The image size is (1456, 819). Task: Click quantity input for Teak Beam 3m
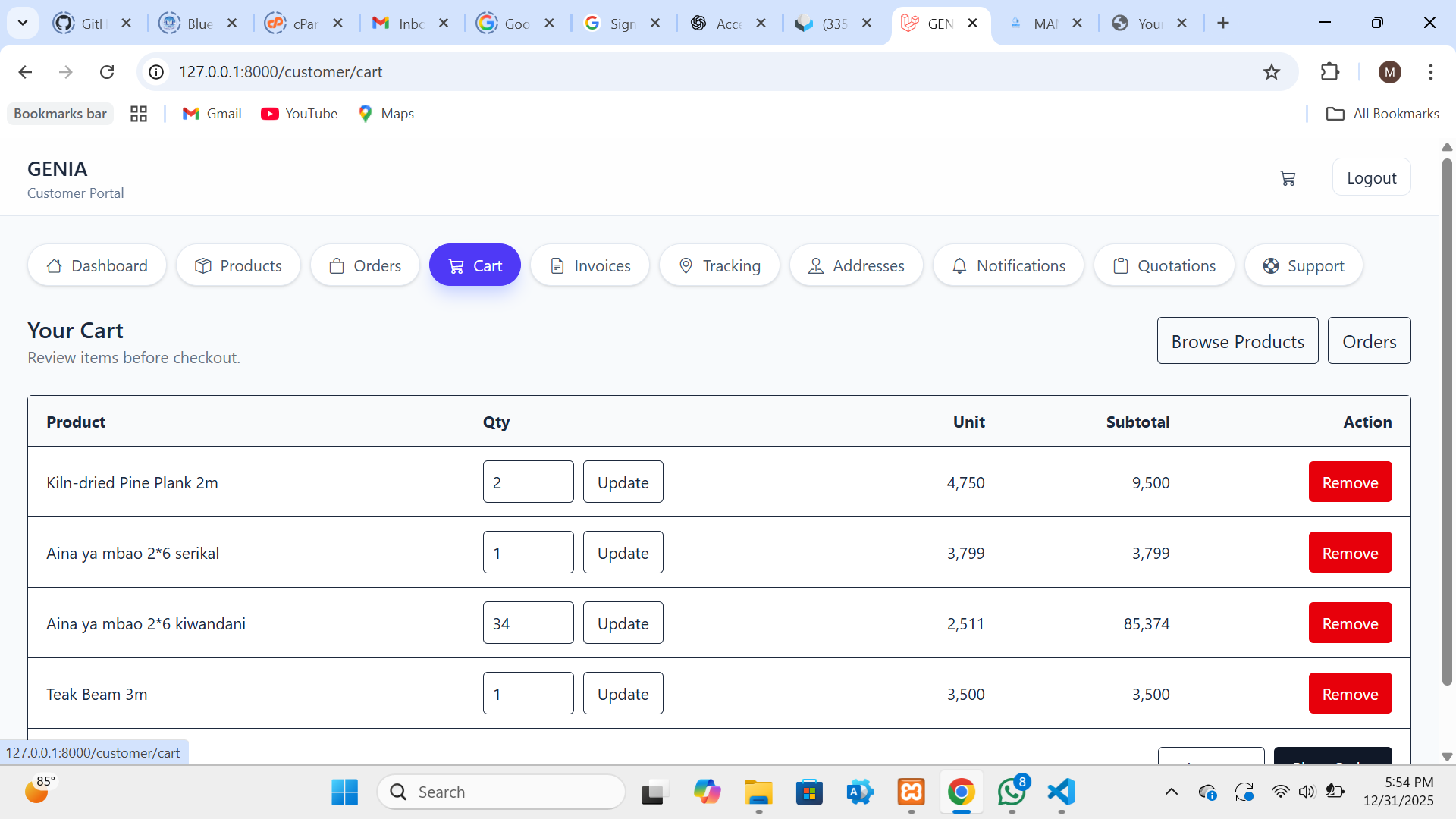[528, 693]
